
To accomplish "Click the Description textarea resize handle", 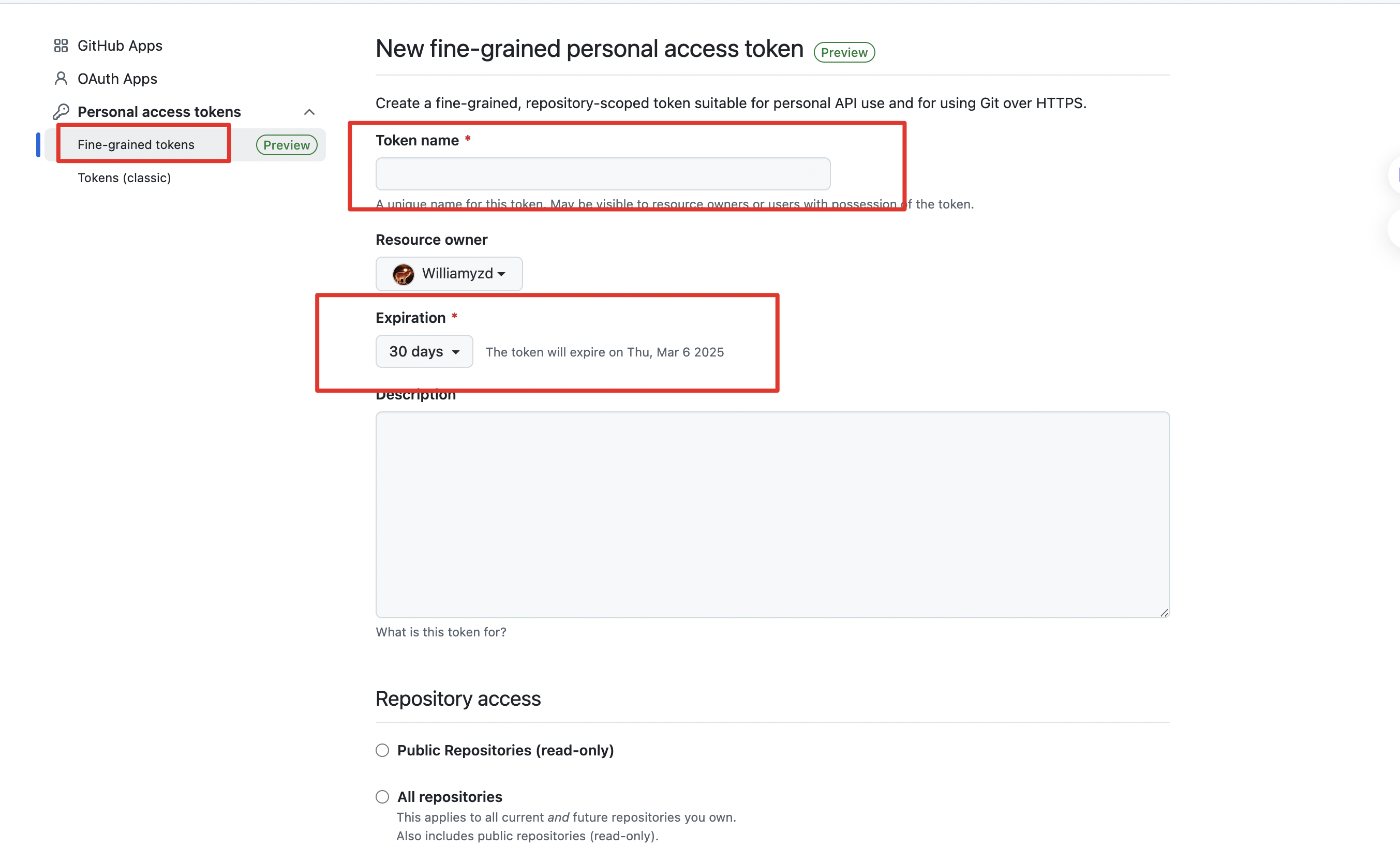I will [1164, 612].
